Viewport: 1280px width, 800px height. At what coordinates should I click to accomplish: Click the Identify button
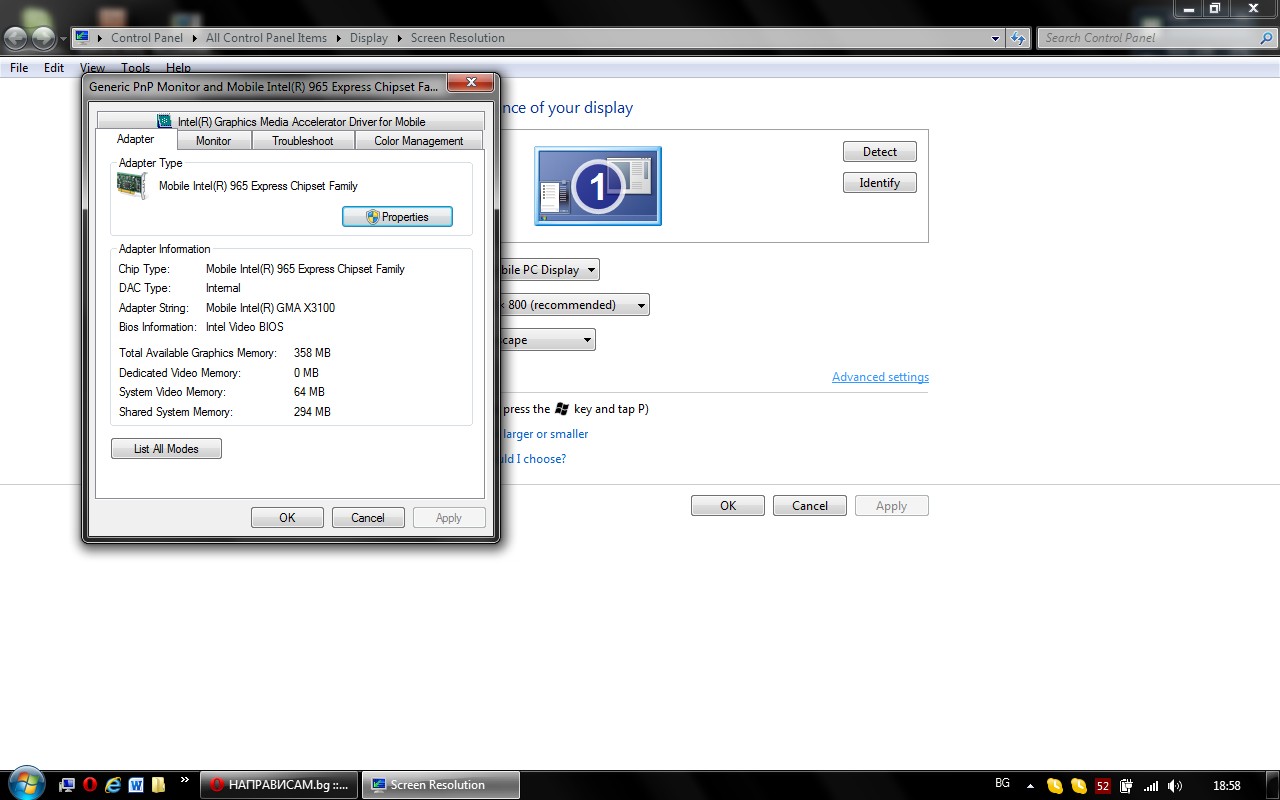click(x=880, y=183)
